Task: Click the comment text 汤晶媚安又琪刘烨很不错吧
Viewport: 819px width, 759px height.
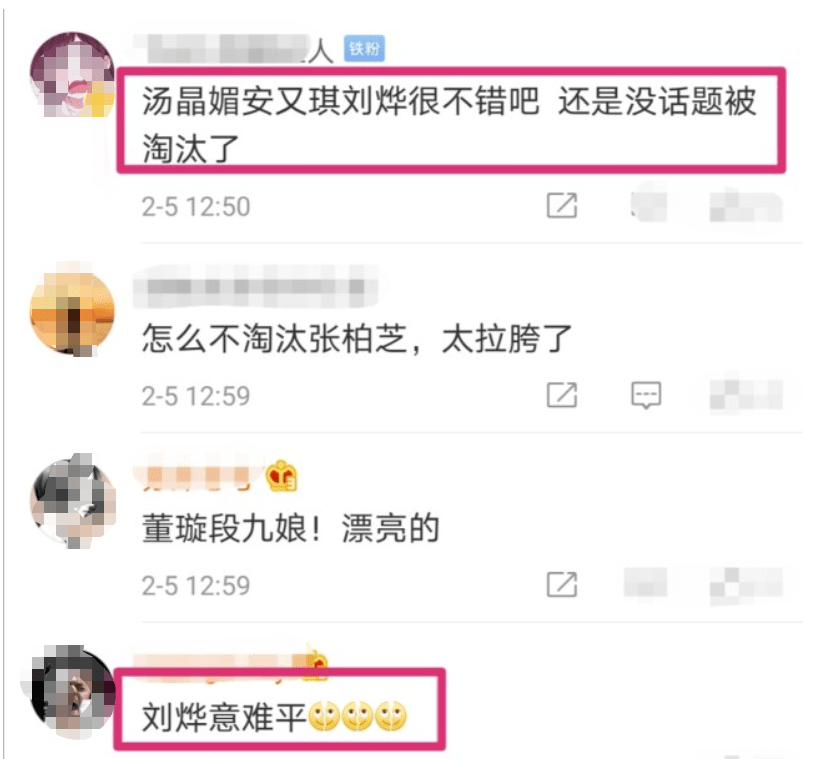Action: [x=340, y=101]
